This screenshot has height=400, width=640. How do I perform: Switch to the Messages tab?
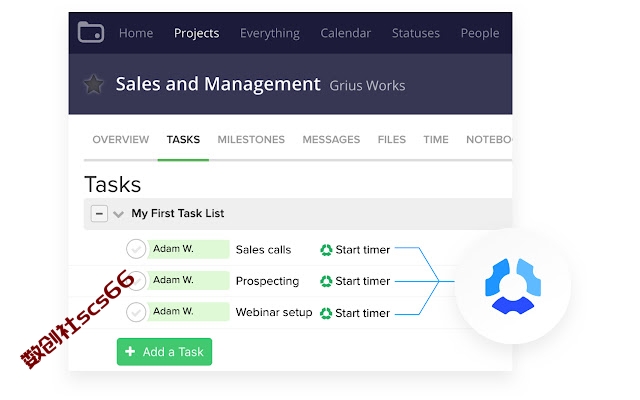[331, 140]
